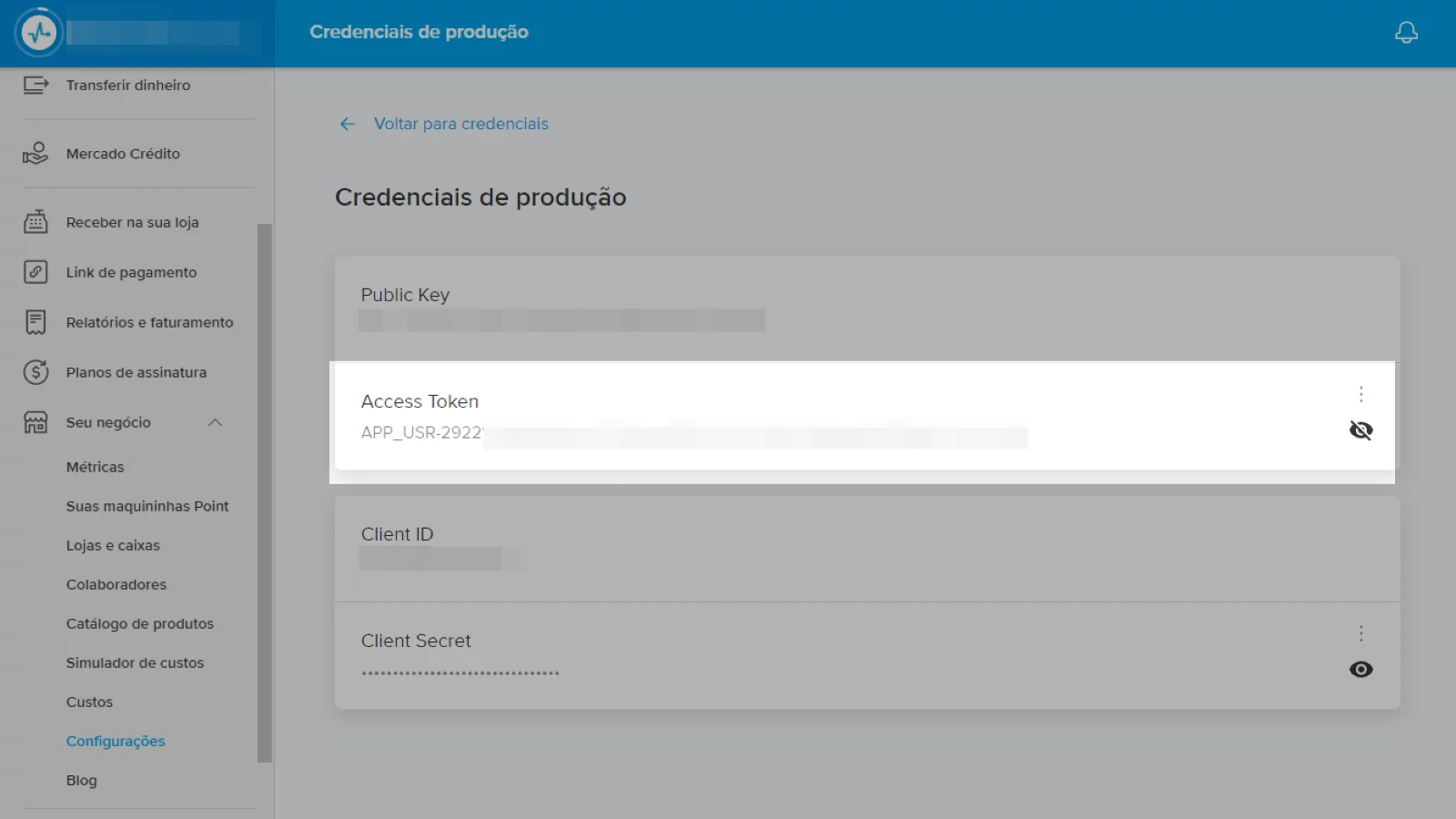Screen dimensions: 1456x819
Task: Click the Mercado Pago logo icon
Action: coord(39,33)
